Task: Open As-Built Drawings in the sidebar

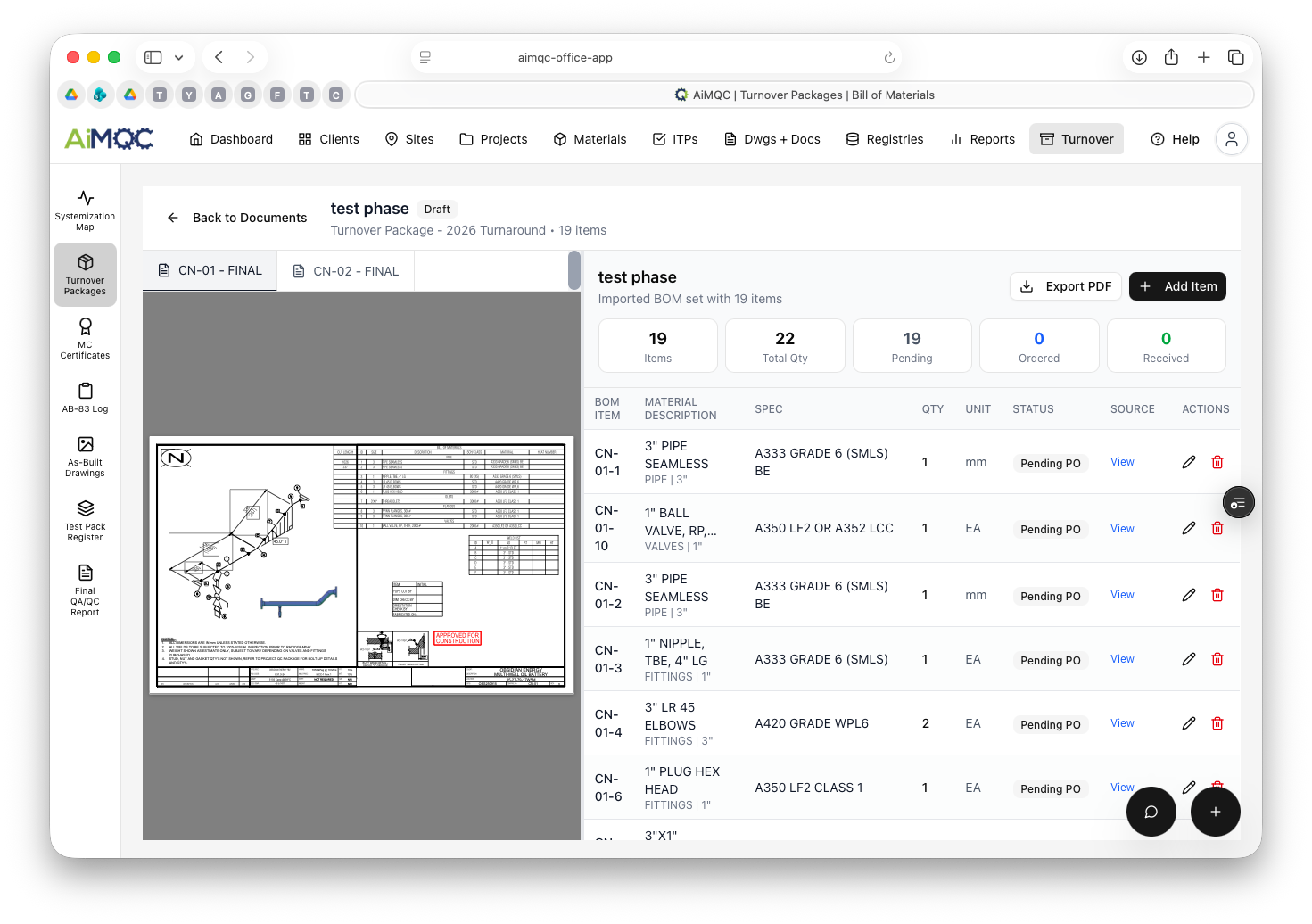Action: click(85, 456)
